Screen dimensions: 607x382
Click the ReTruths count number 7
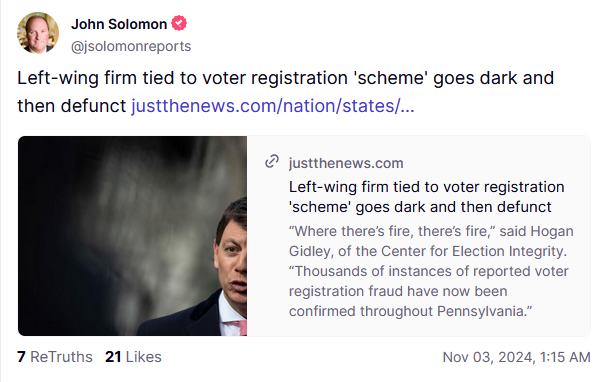[x=21, y=357]
